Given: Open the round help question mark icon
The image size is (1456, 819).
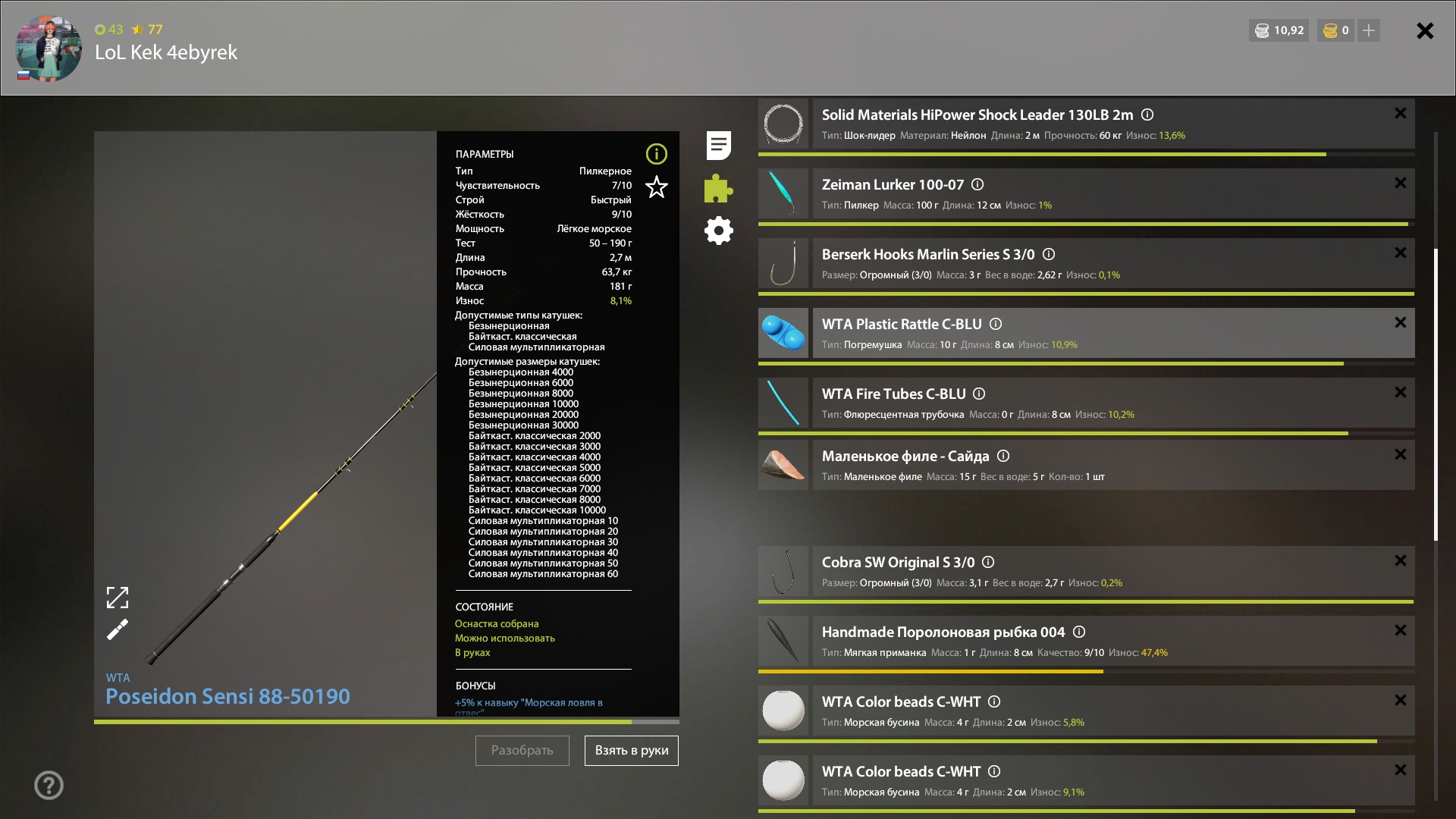Looking at the screenshot, I should tap(49, 785).
